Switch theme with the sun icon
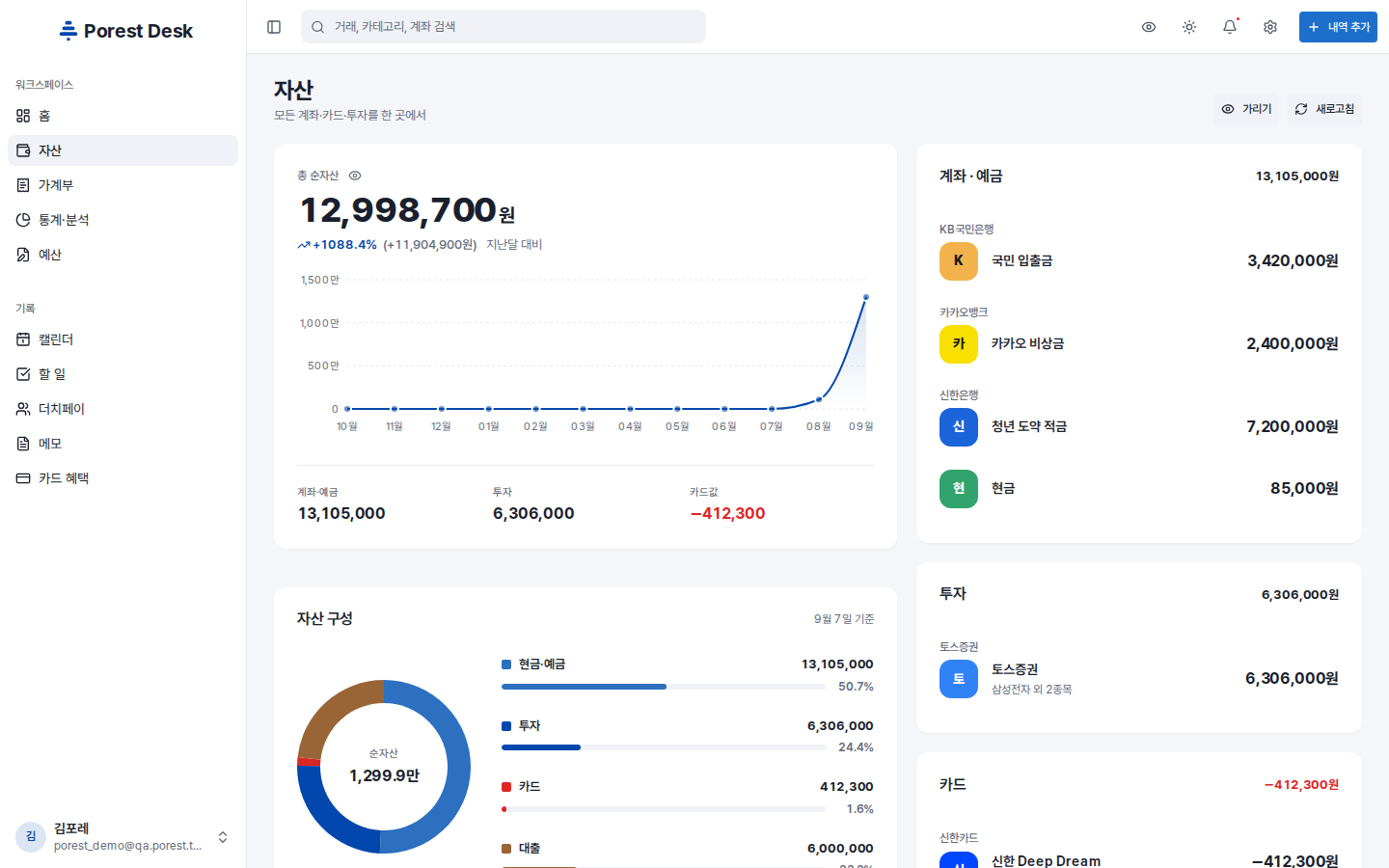The image size is (1389, 868). 1189,27
